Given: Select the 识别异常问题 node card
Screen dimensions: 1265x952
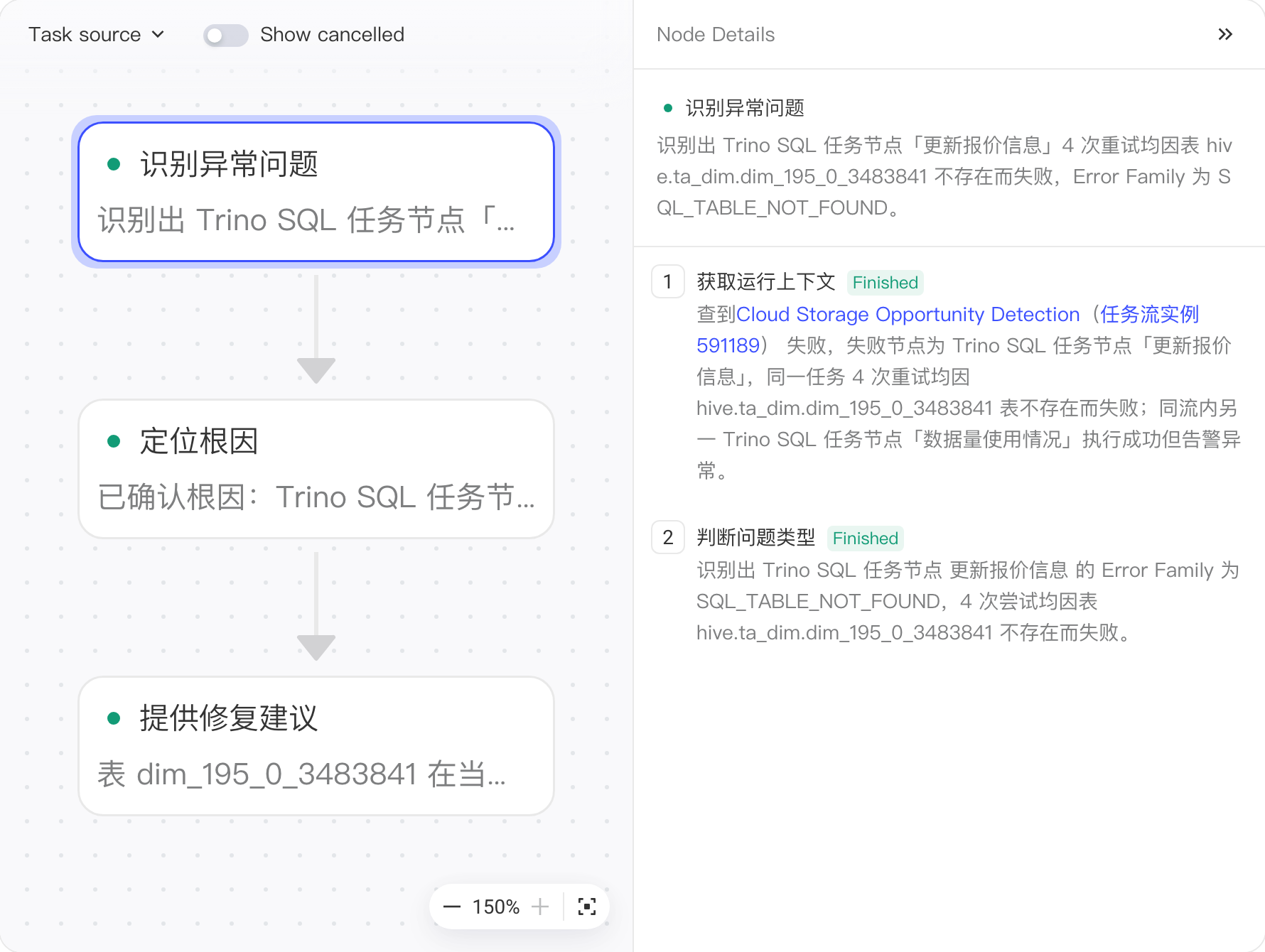Looking at the screenshot, I should click(316, 192).
